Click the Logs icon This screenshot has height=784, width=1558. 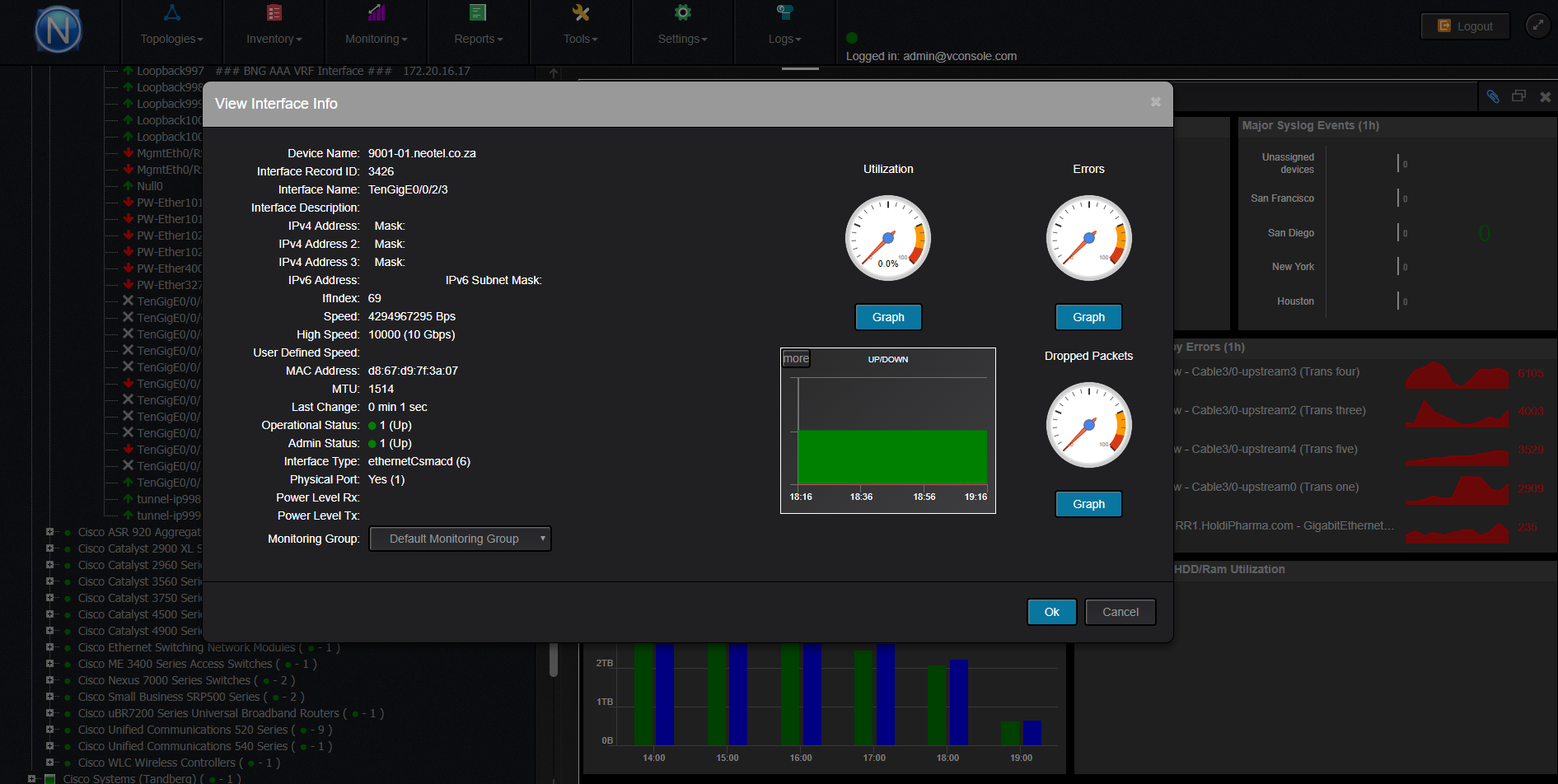click(x=784, y=12)
